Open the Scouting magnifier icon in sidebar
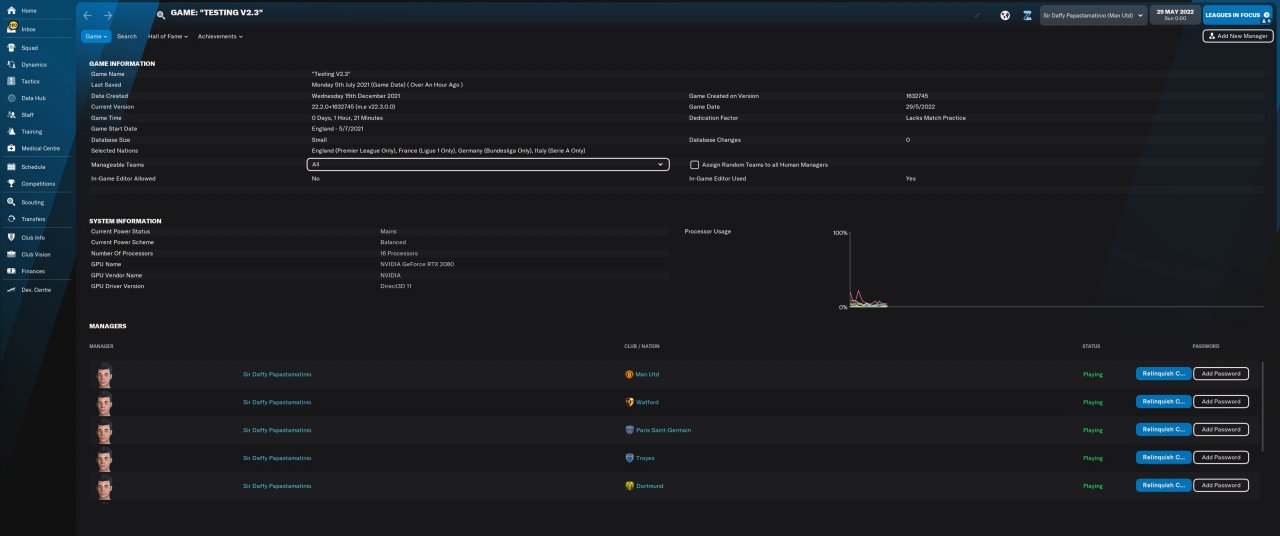Screen dimensions: 1280x536 click(11, 202)
